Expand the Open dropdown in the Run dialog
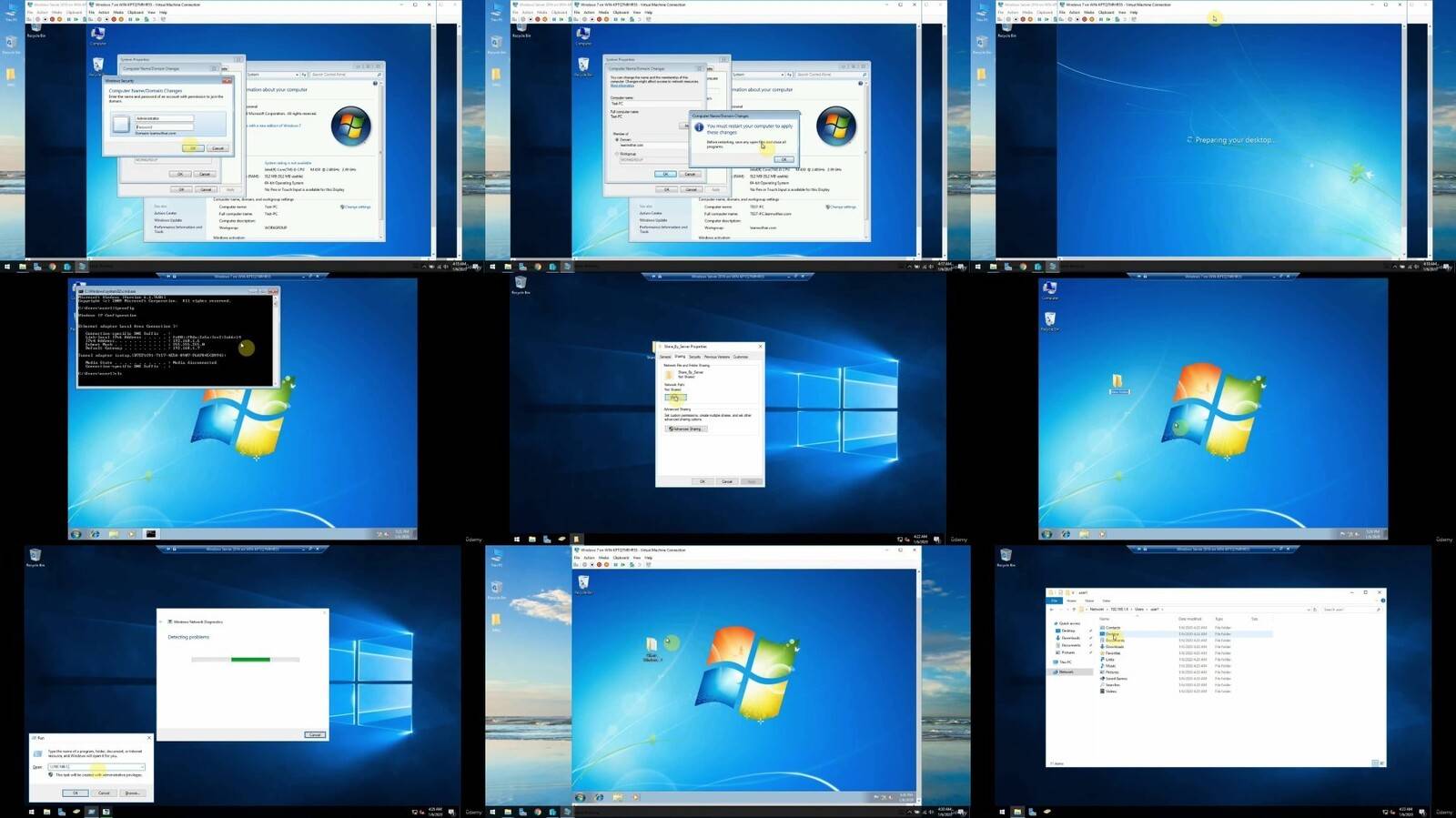Screen dimensions: 1456x818 pos(142,767)
